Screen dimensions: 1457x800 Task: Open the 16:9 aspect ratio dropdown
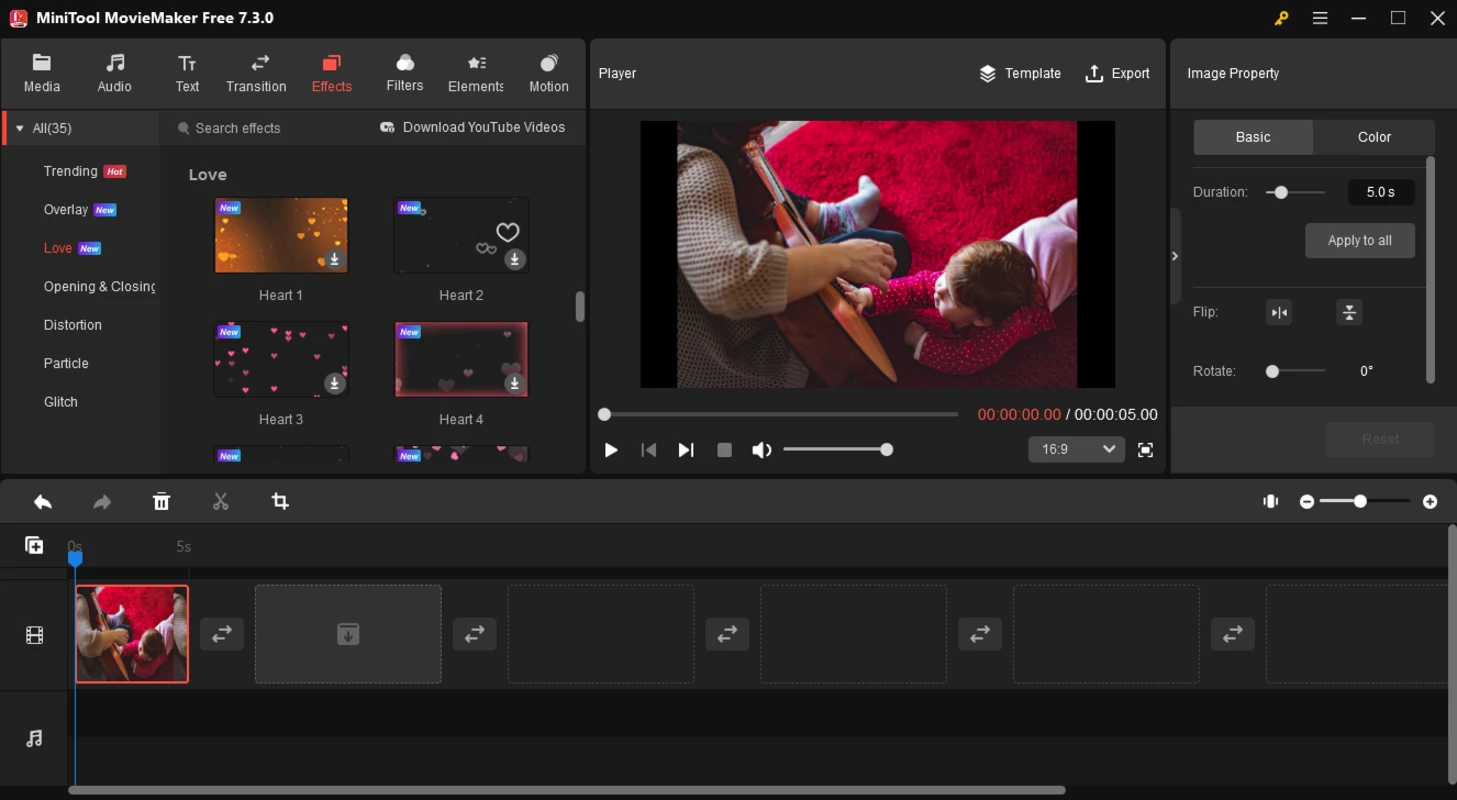click(x=1076, y=450)
